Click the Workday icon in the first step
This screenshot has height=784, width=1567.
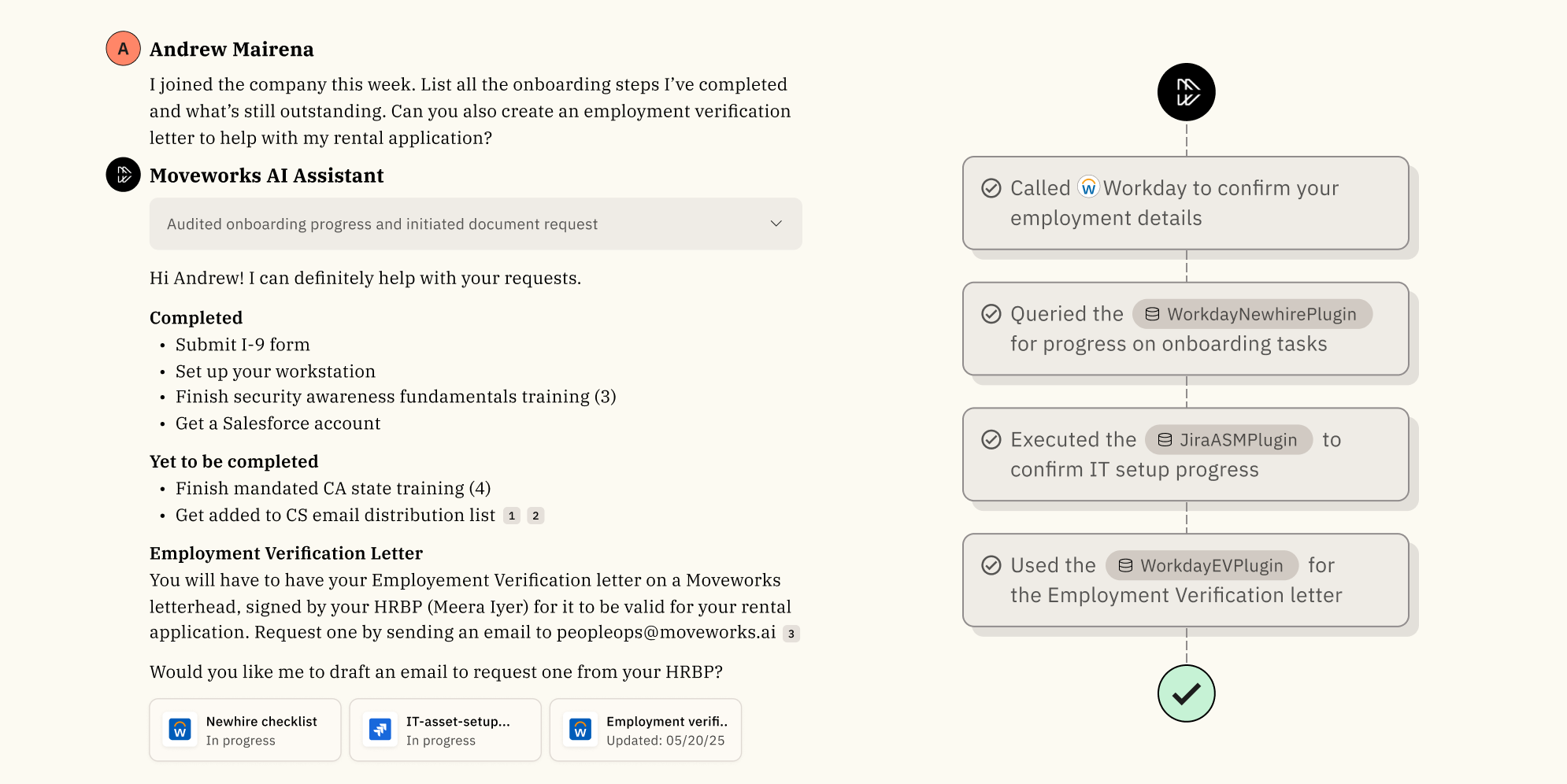point(1088,187)
